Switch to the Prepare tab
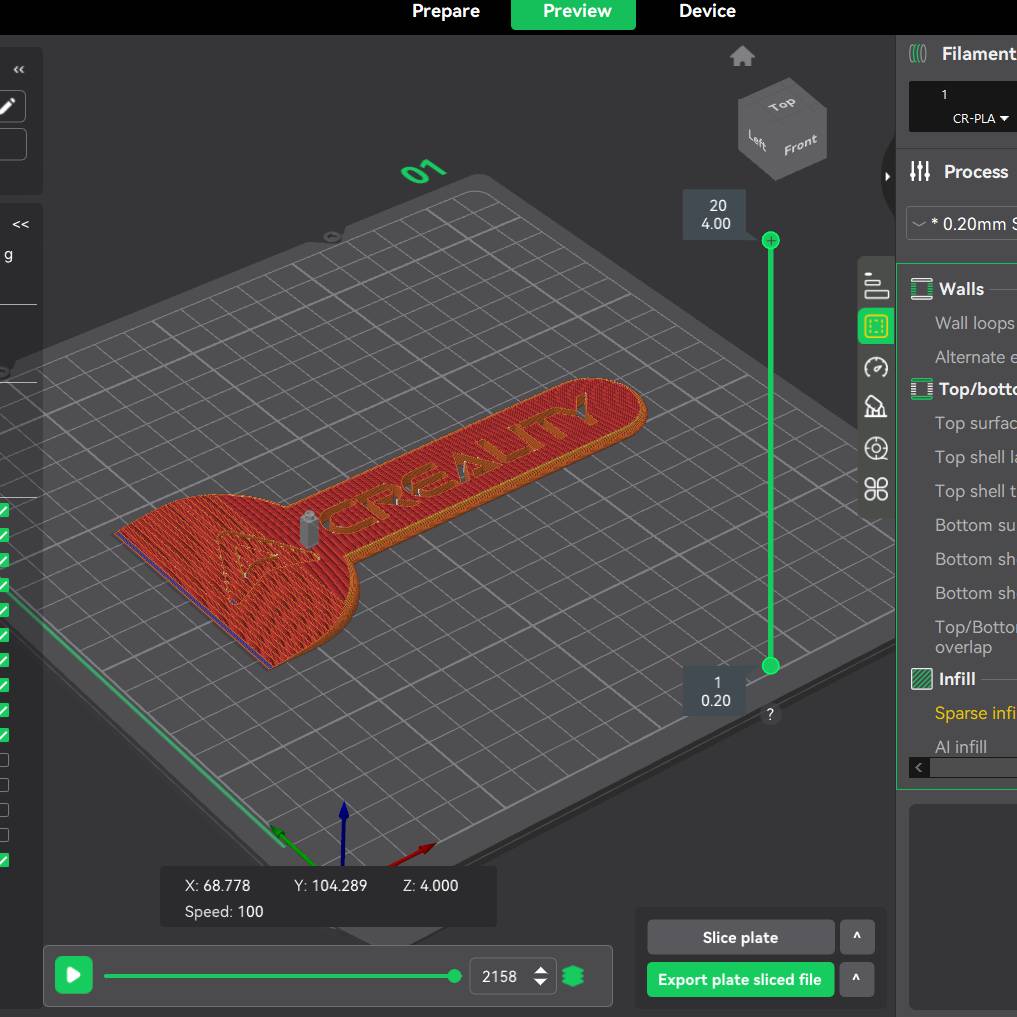Viewport: 1017px width, 1017px height. (446, 12)
